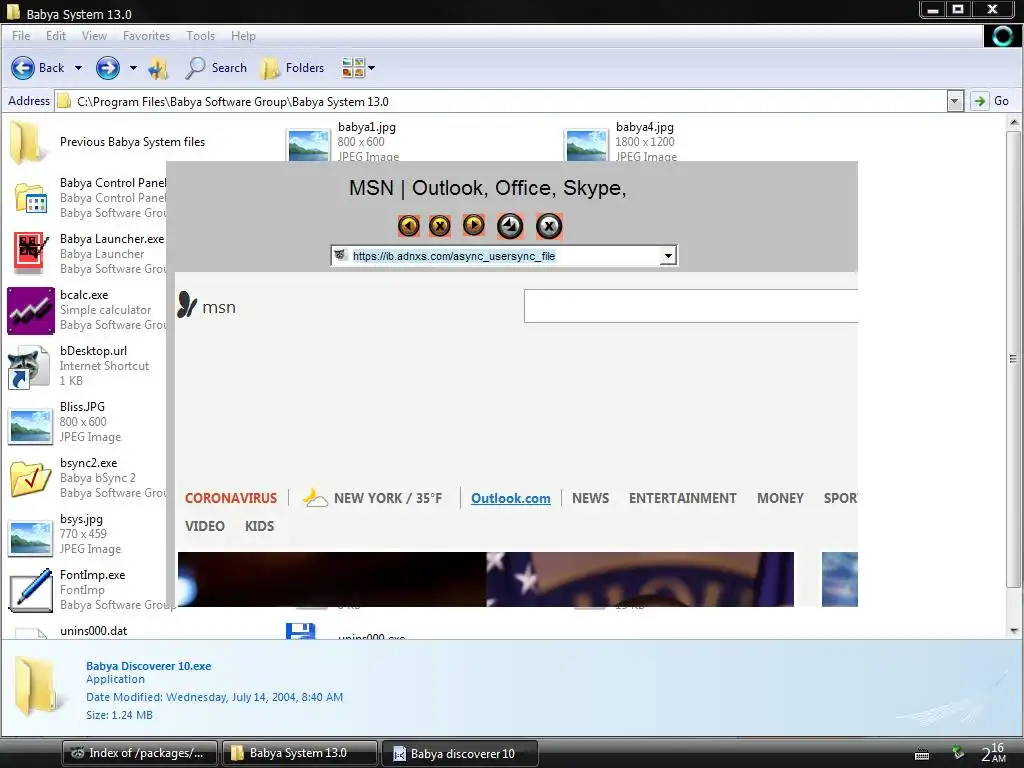Click the Back arrow icon in Explorer toolbar
This screenshot has height=768, width=1024.
tap(23, 68)
